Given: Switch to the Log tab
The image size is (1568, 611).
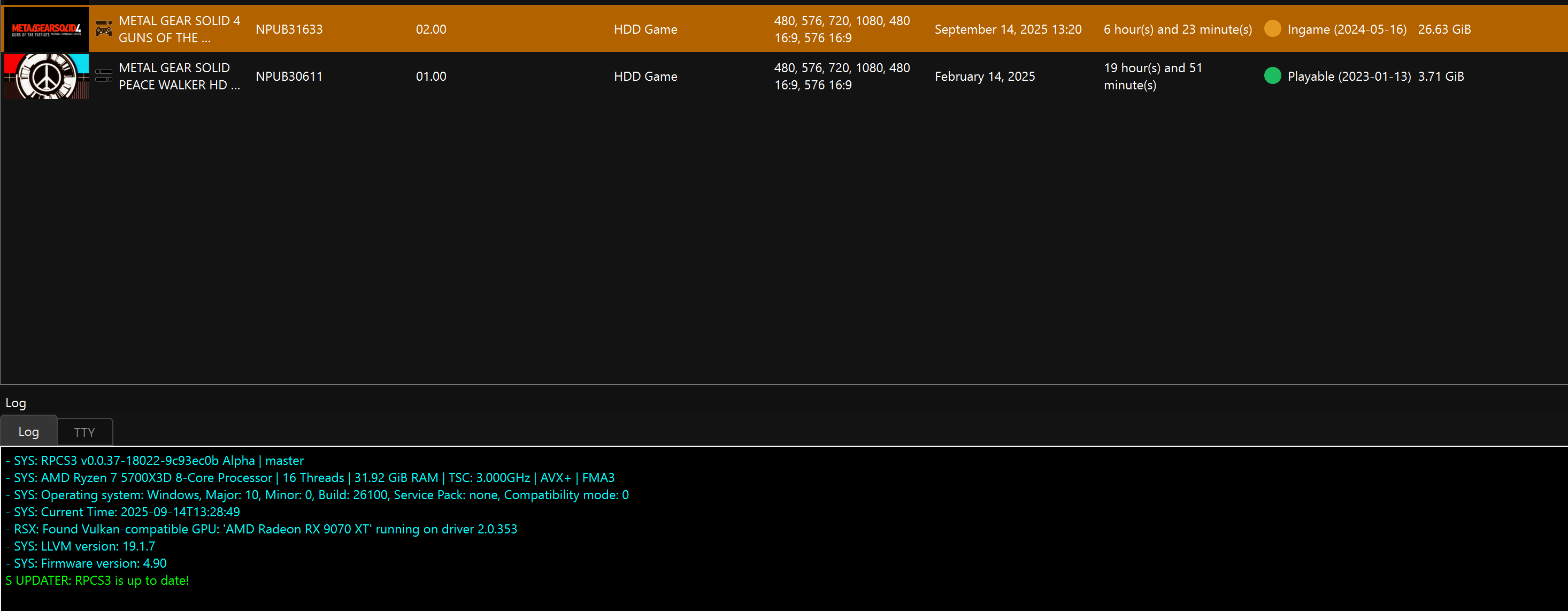Looking at the screenshot, I should pos(28,431).
